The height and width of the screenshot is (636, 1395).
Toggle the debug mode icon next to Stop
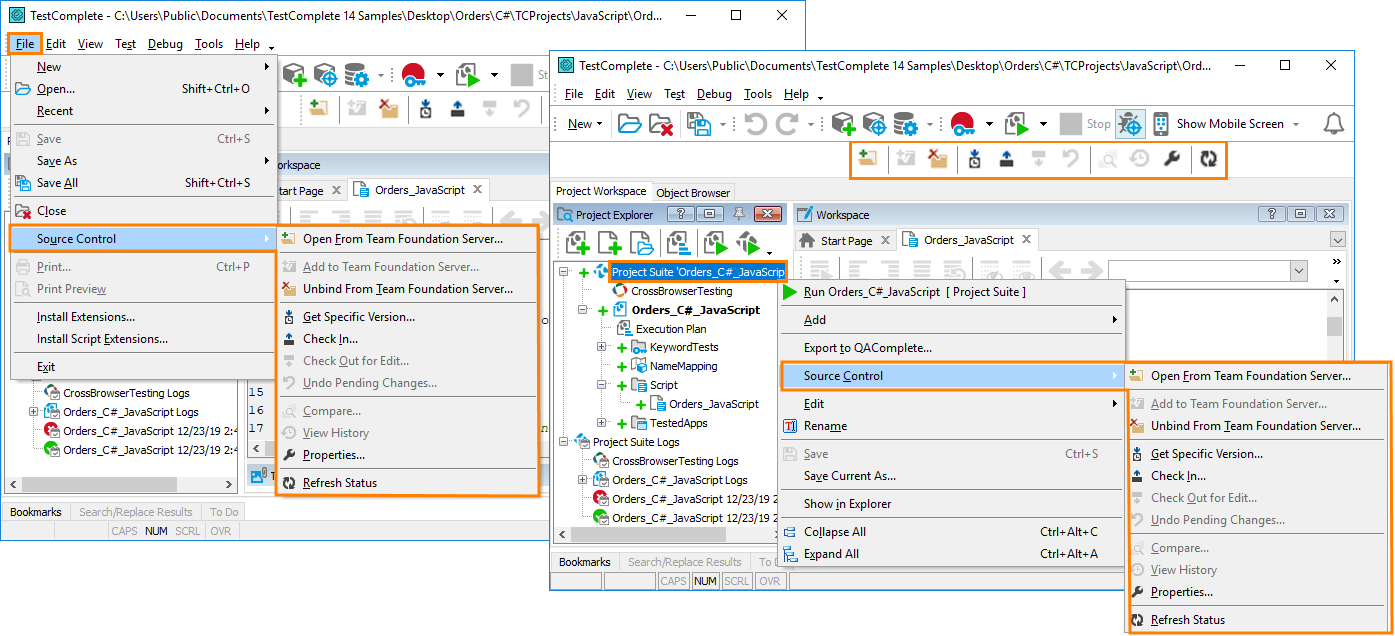1131,123
